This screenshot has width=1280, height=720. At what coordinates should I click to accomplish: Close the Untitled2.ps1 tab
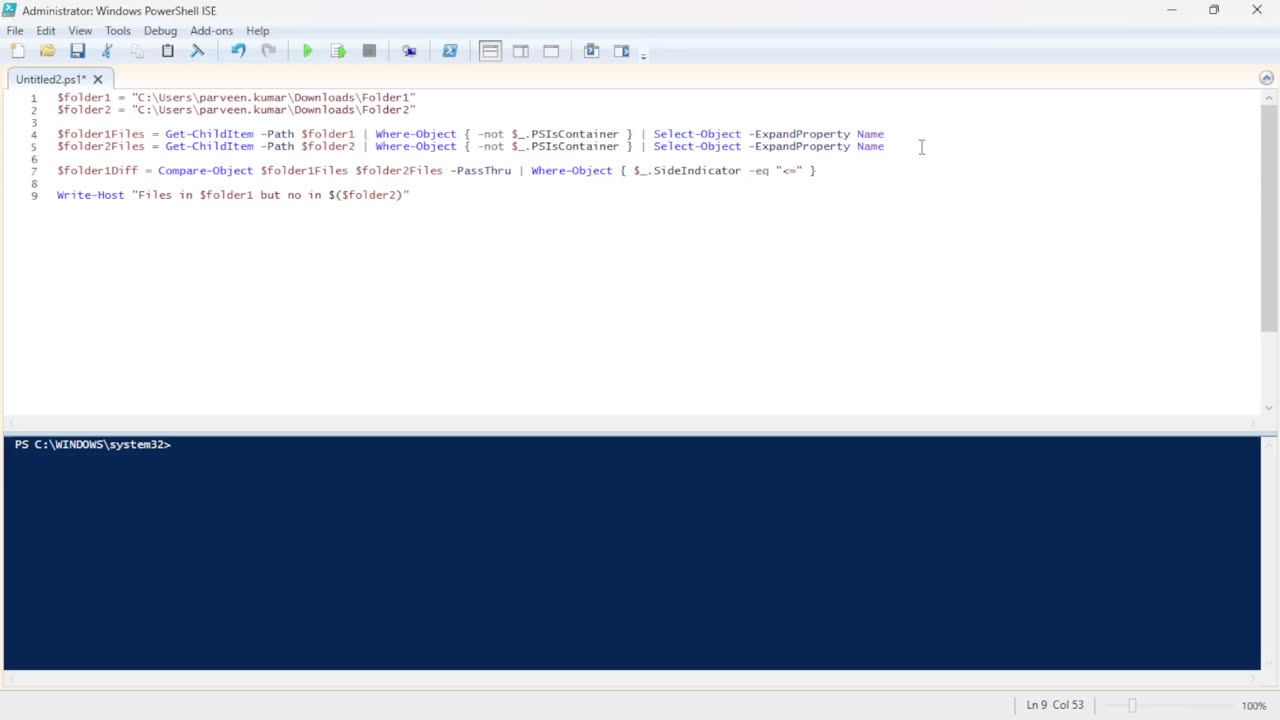(98, 79)
